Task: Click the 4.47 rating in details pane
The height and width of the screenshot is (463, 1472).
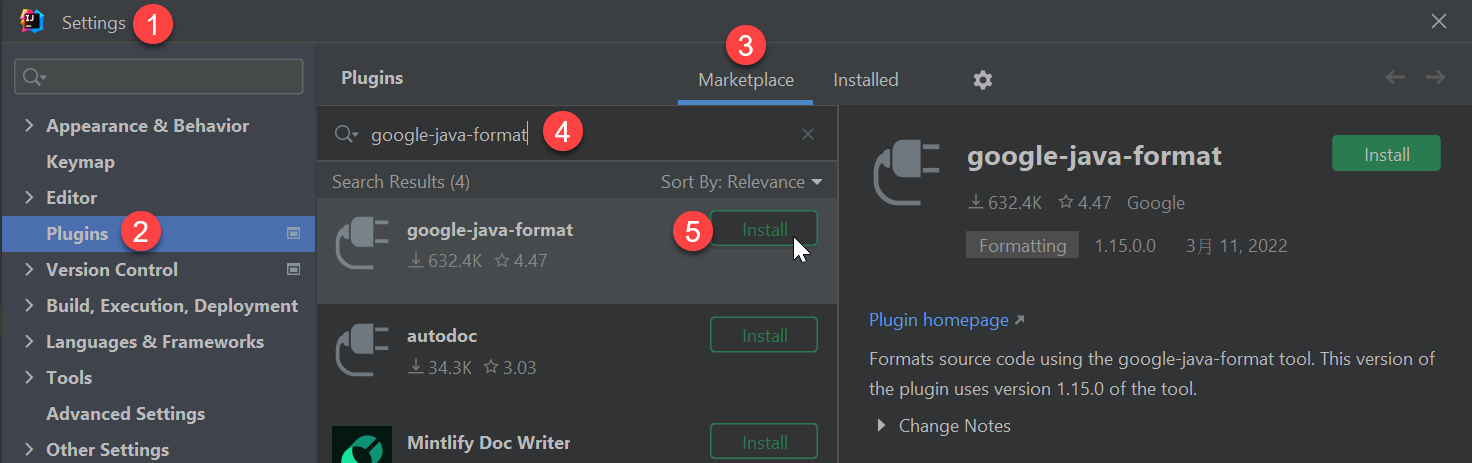Action: click(x=1084, y=203)
